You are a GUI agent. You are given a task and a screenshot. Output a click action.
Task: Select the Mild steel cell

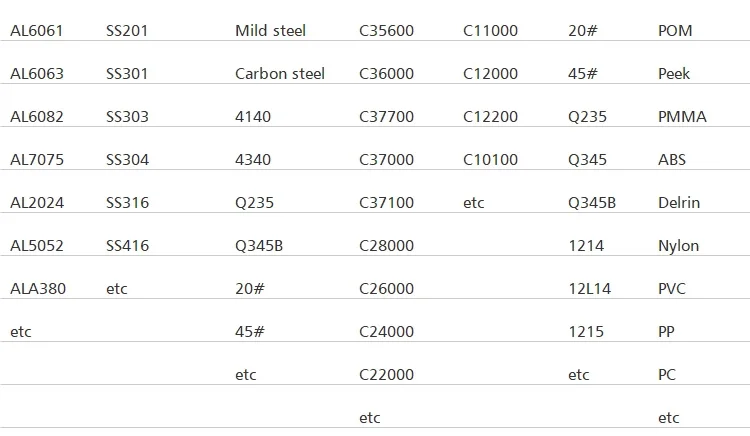270,31
